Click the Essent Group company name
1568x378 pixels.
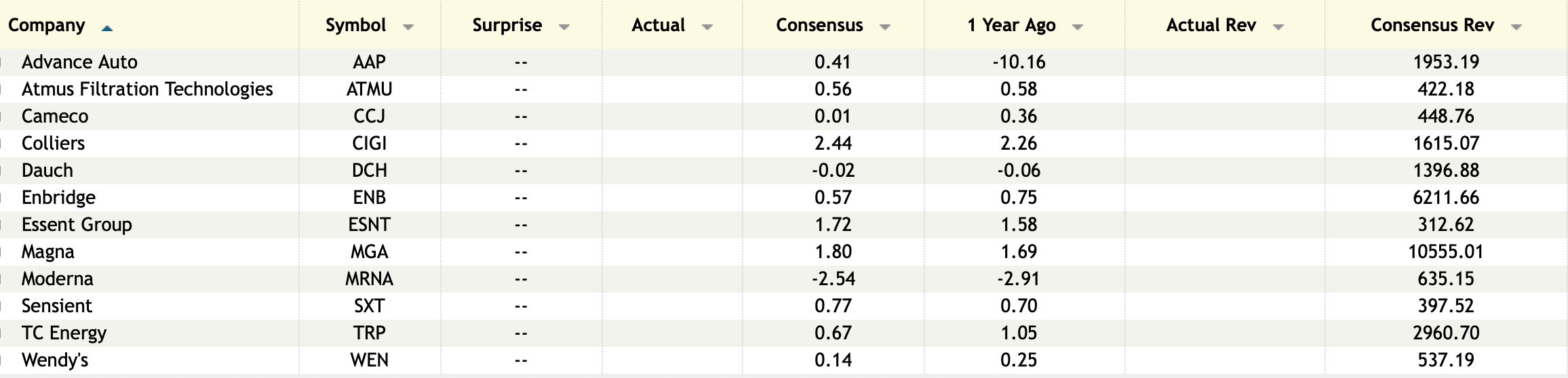[77, 225]
